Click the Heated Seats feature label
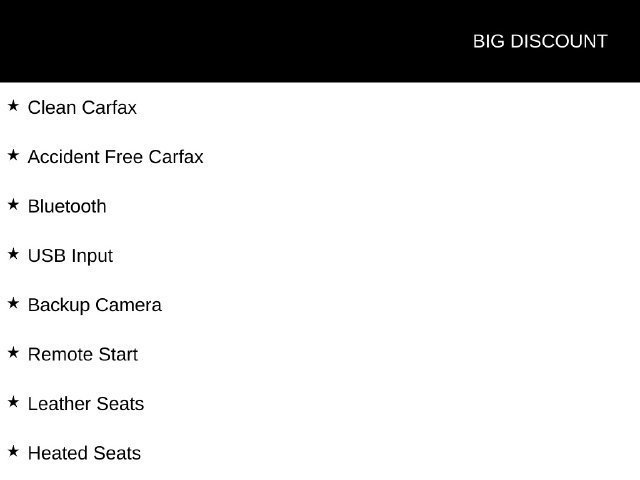 click(84, 453)
